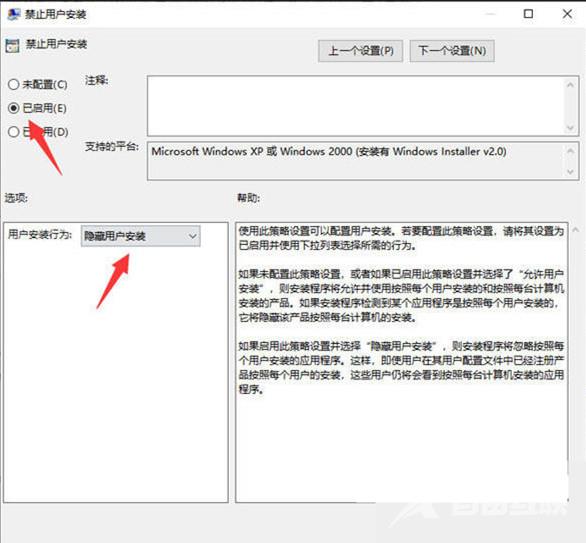Click the up arrow of the 注释 scrollbar

point(570,85)
